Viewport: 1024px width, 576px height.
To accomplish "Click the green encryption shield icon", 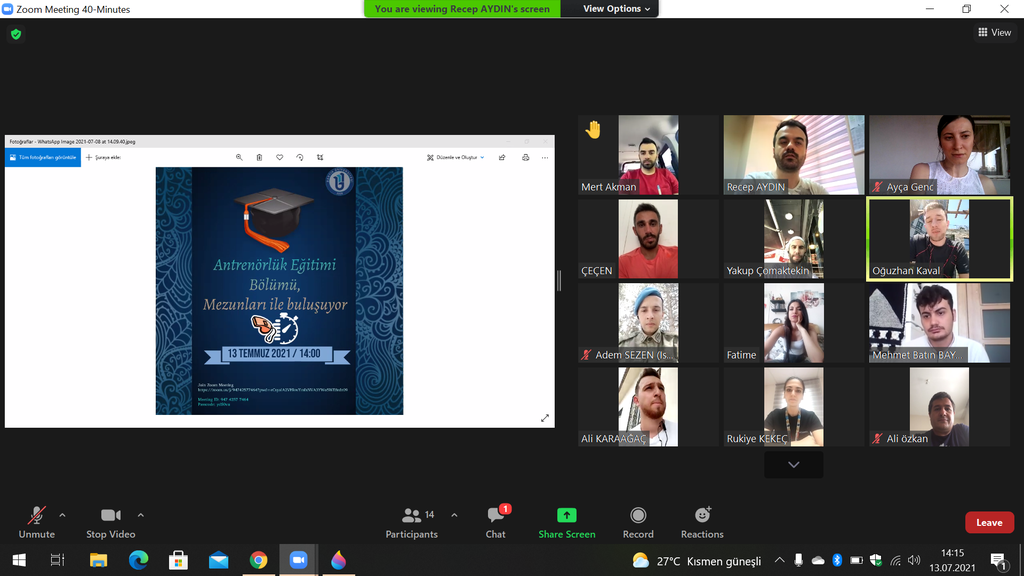I will coord(15,34).
